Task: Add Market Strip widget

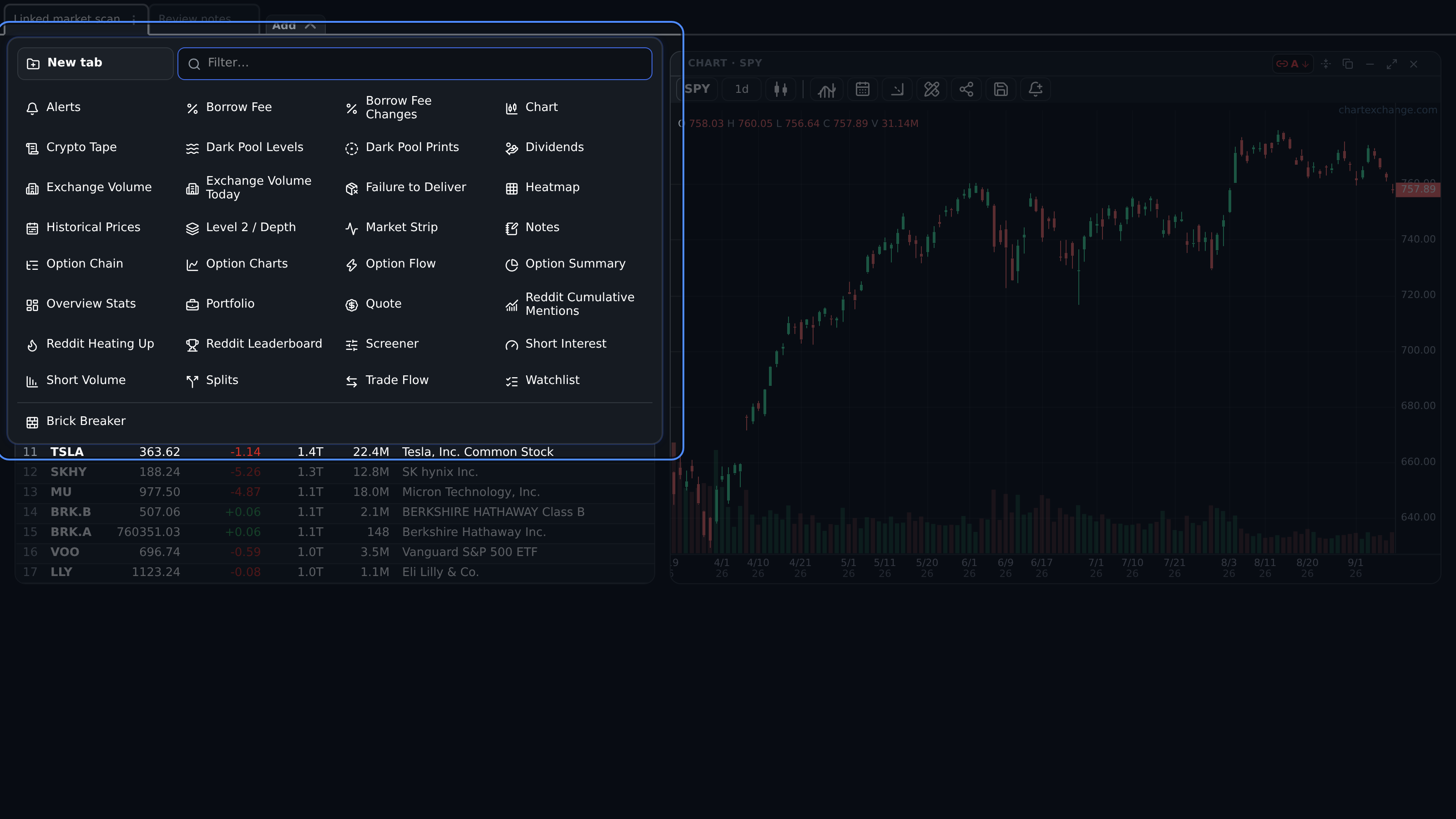Action: point(392,228)
